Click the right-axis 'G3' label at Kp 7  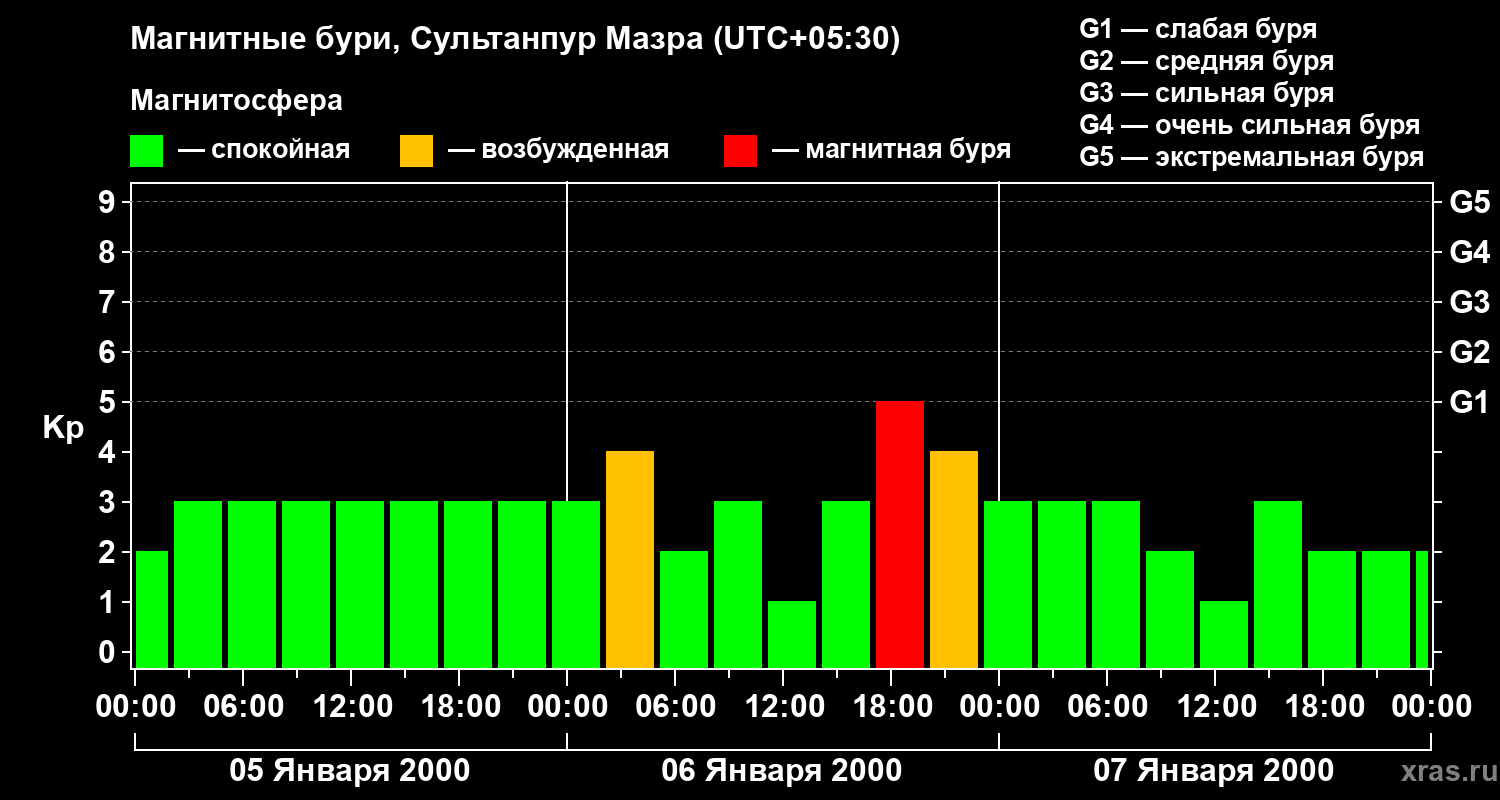click(1470, 302)
